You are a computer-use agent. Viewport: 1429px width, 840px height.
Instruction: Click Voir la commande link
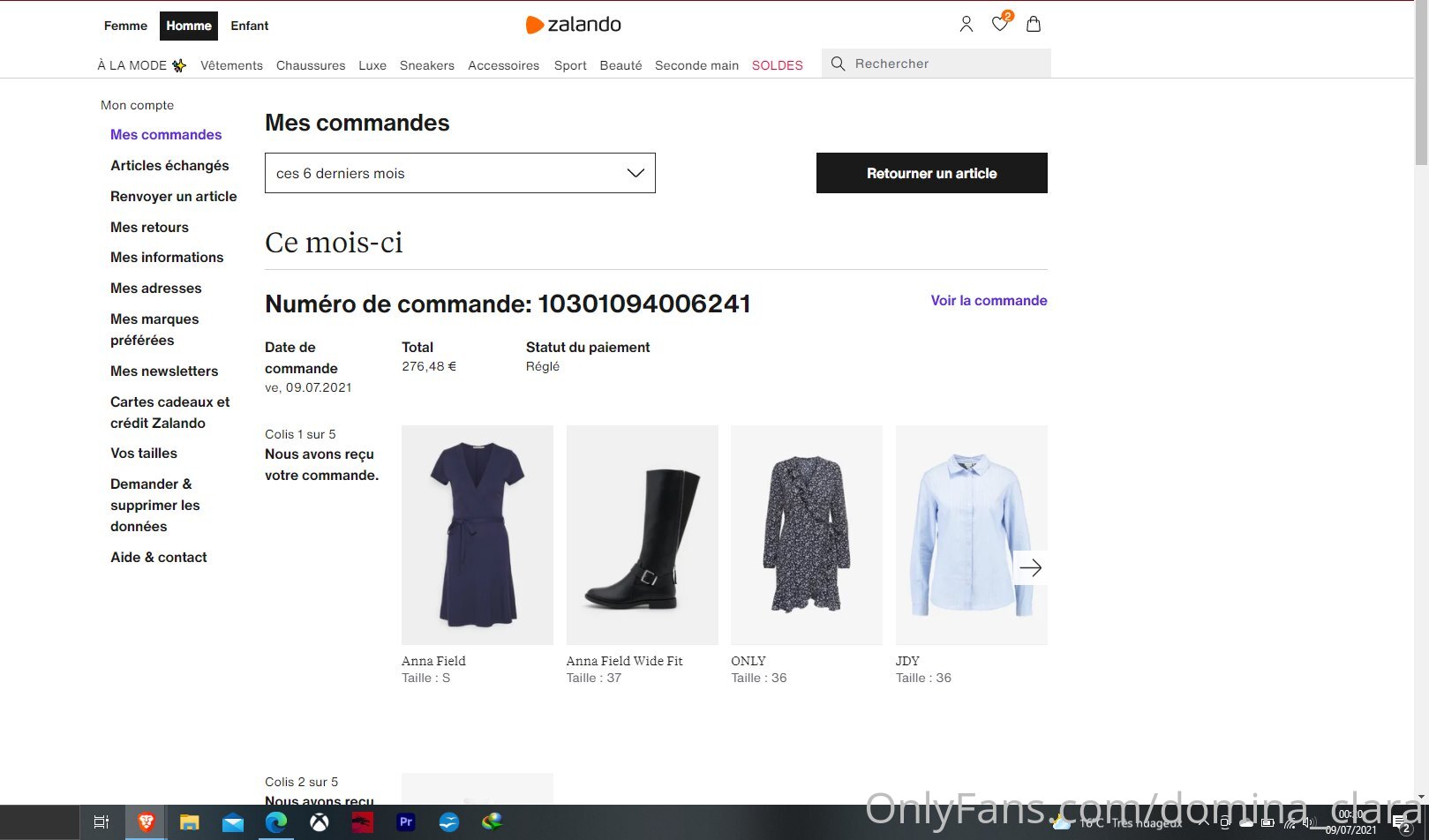click(x=989, y=300)
